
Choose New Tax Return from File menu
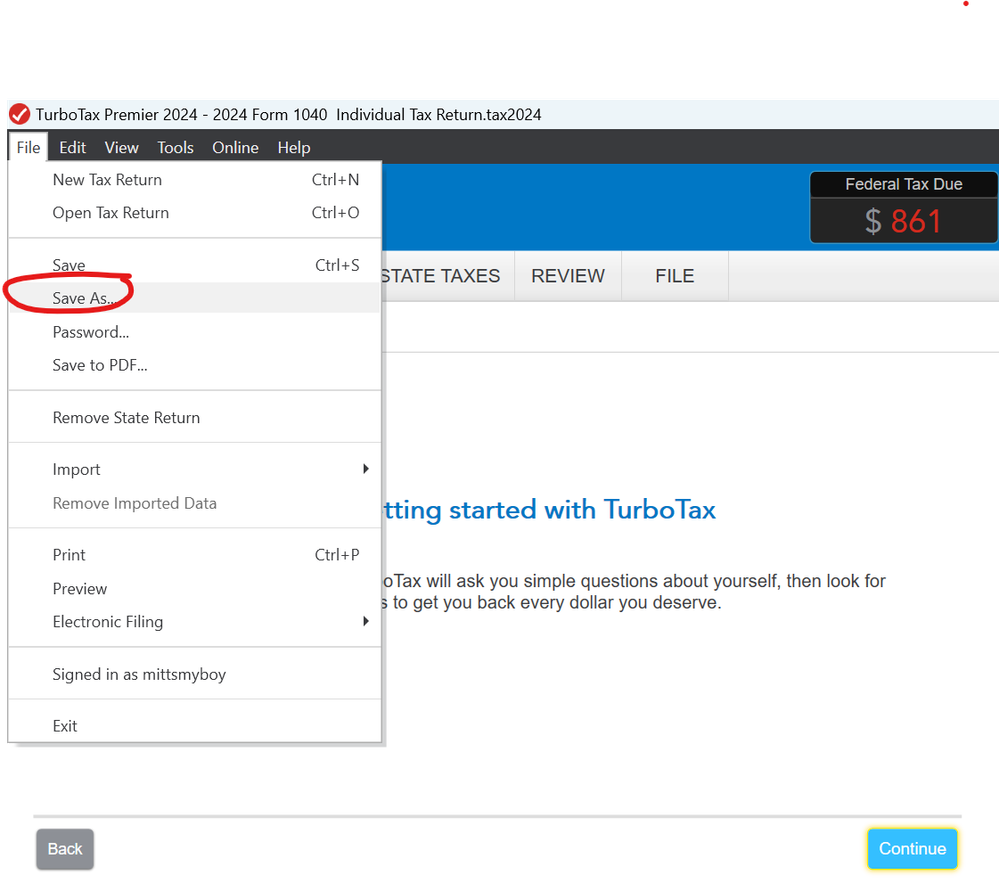[194, 180]
